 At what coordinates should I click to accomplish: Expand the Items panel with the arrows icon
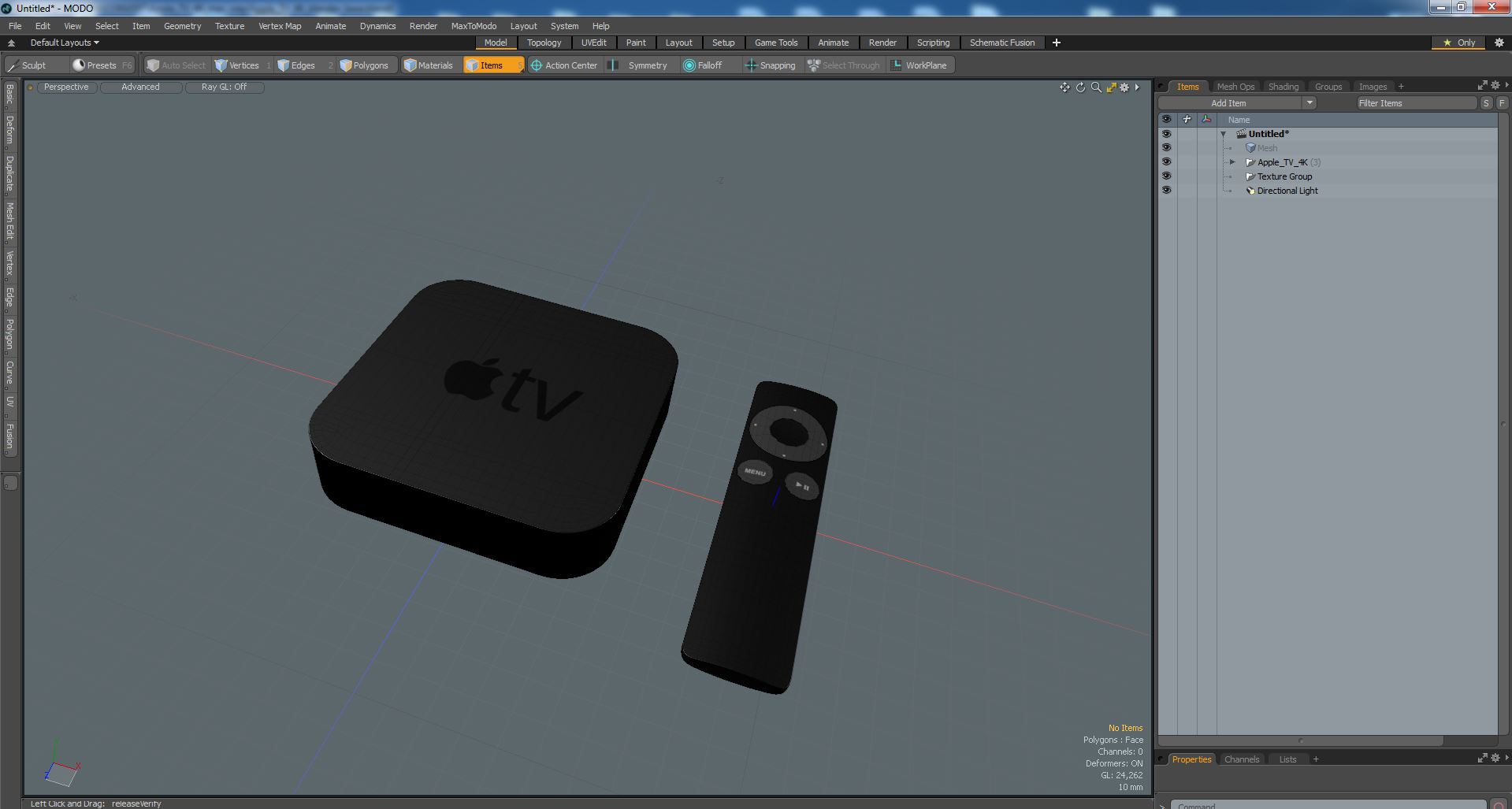1482,85
